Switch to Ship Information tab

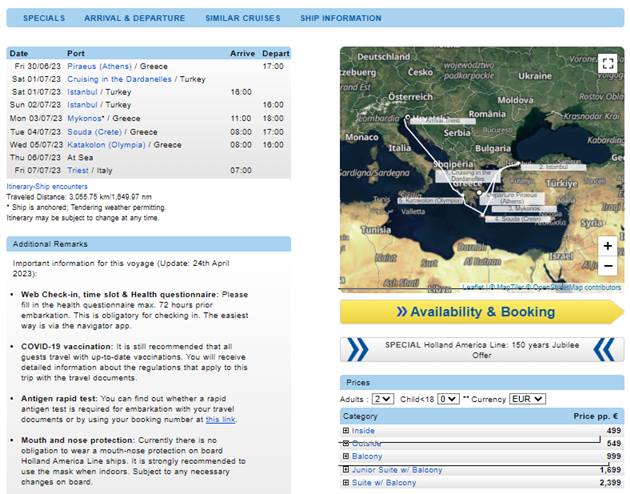[x=341, y=18]
